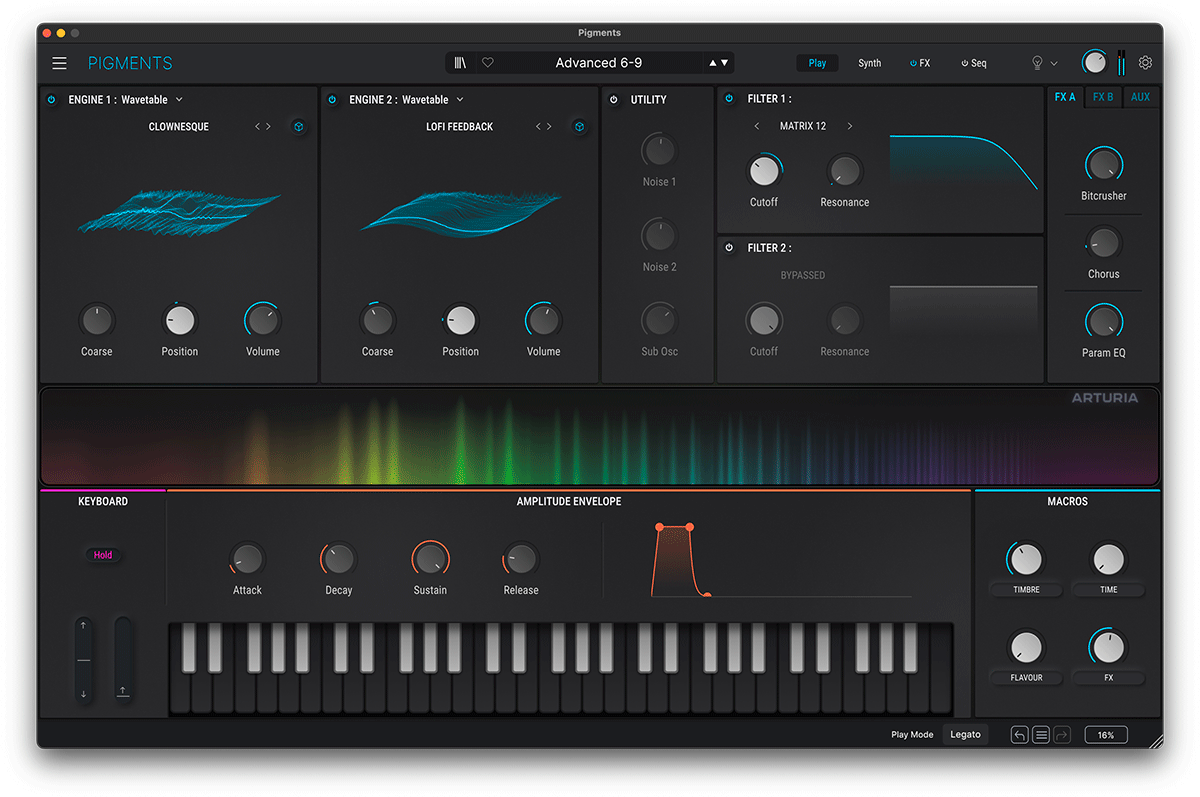Click the Bitcrusher effect knob
This screenshot has width=1200, height=797.
1103,164
